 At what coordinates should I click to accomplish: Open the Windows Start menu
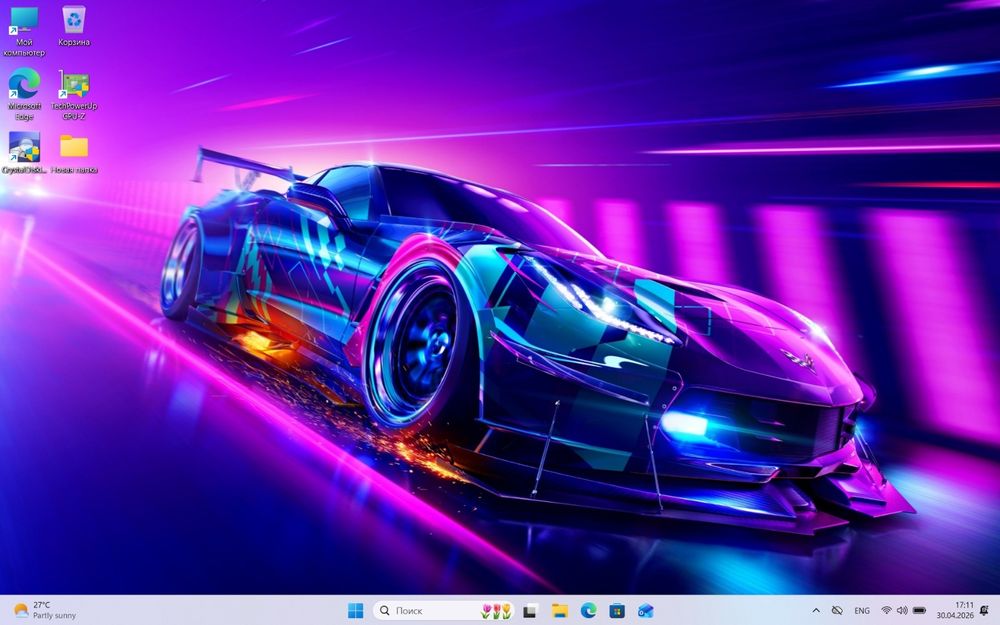[x=355, y=610]
